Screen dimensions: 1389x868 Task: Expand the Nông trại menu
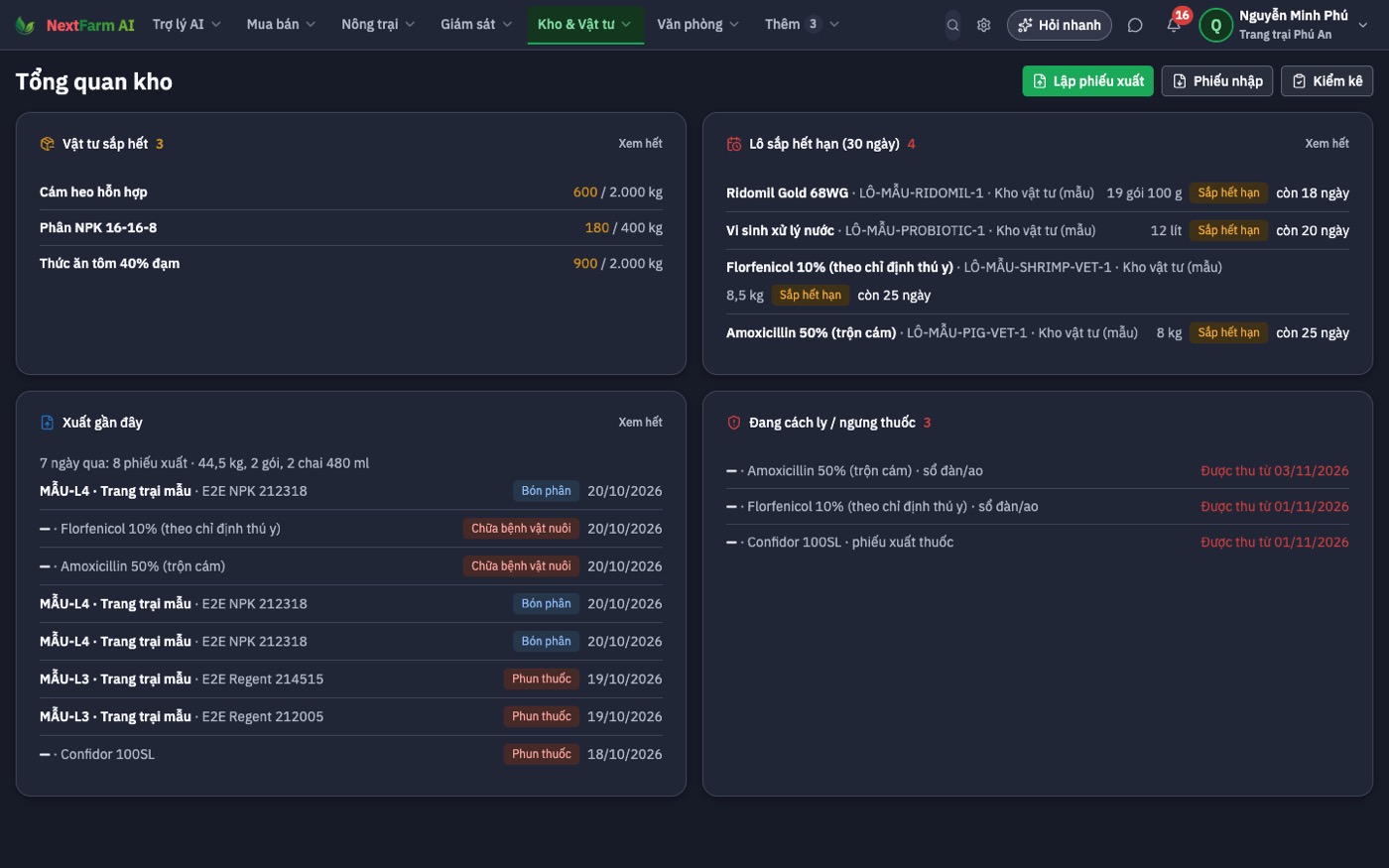point(378,24)
